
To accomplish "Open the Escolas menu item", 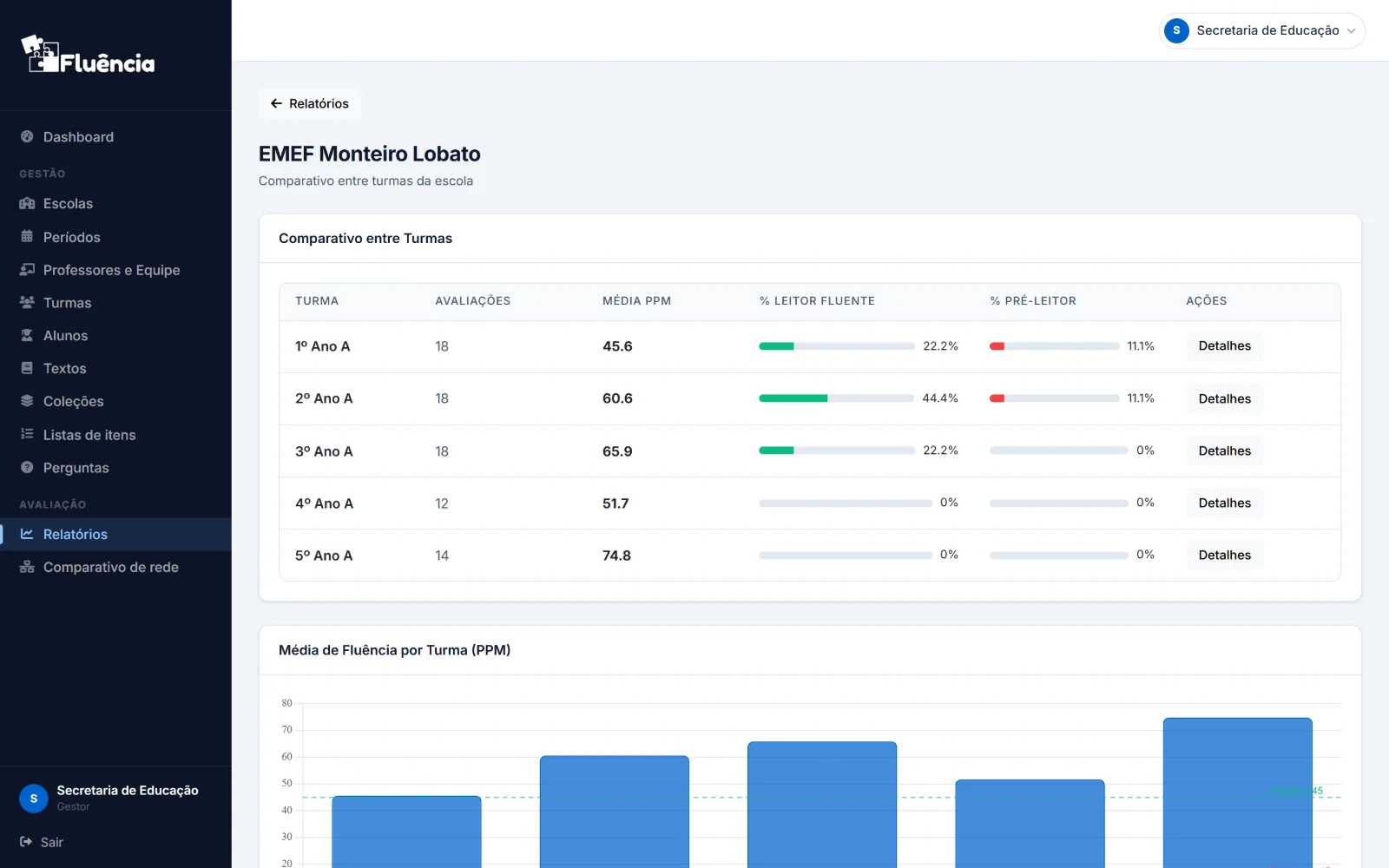I will click(x=115, y=203).
